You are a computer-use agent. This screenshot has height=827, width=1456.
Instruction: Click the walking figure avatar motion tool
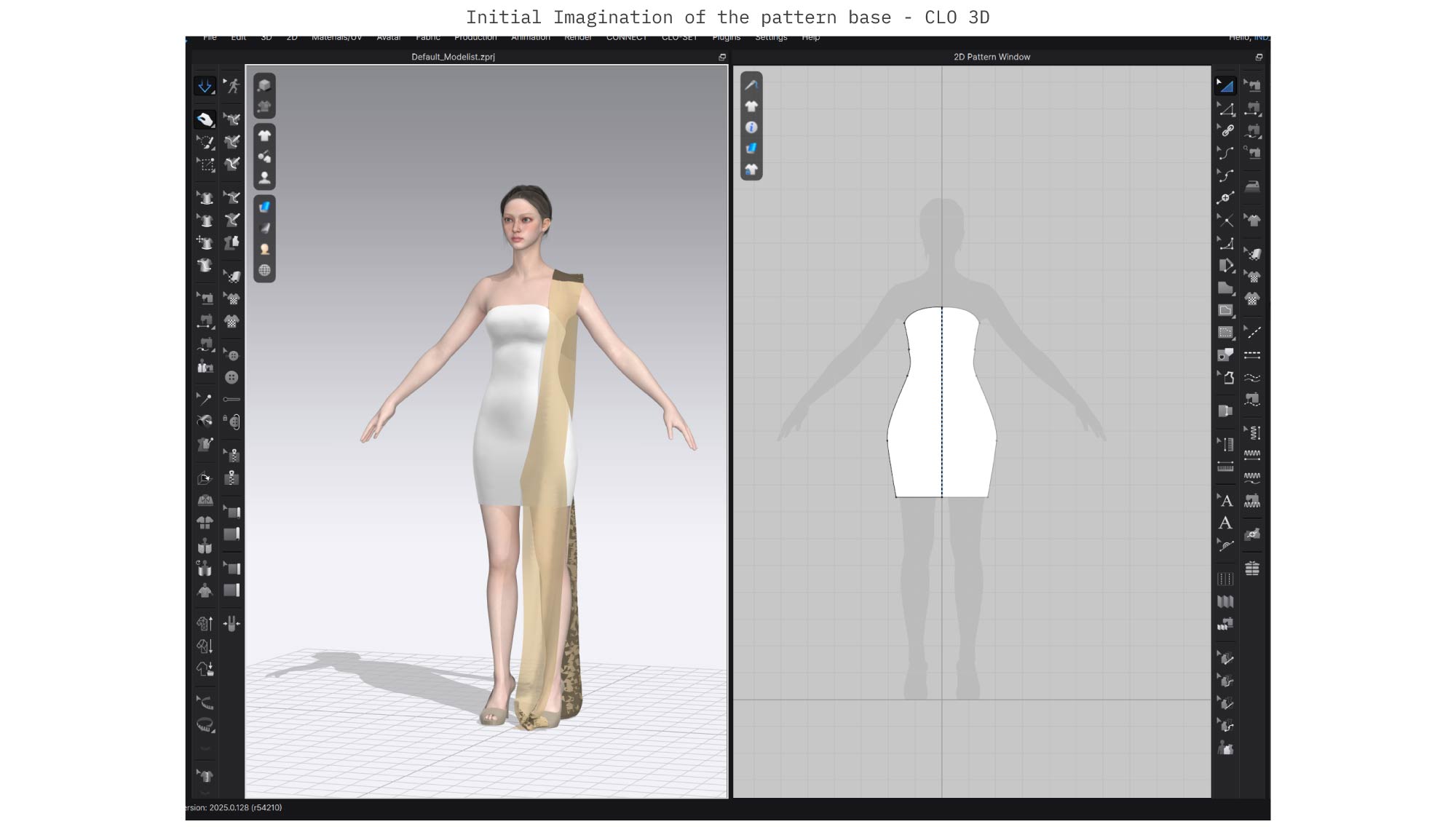pyautogui.click(x=232, y=86)
